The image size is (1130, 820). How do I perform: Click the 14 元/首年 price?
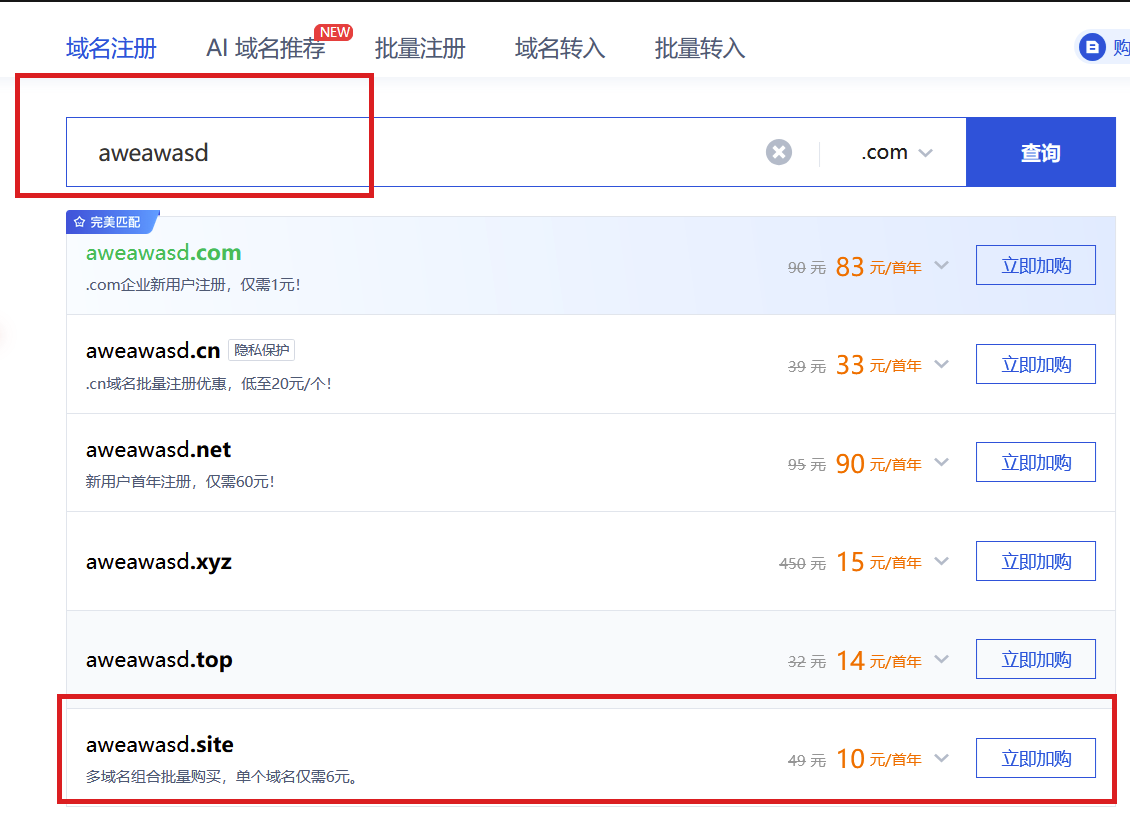(878, 660)
